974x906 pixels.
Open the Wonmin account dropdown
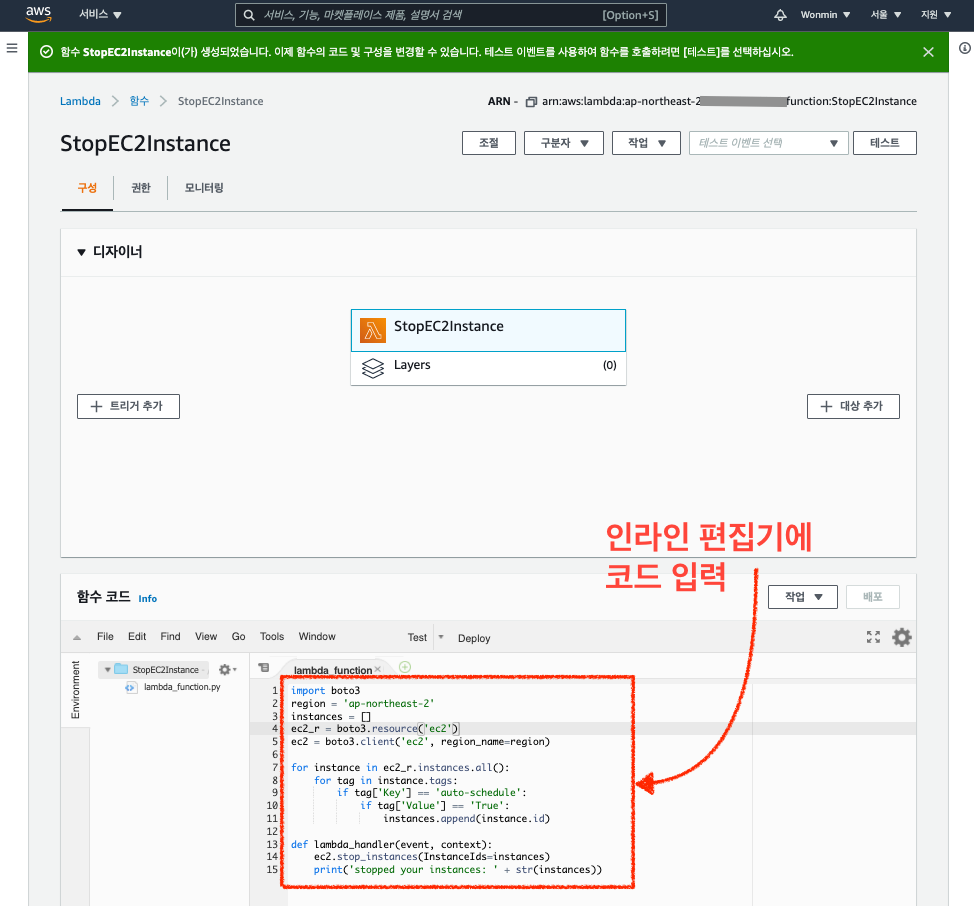pos(825,15)
